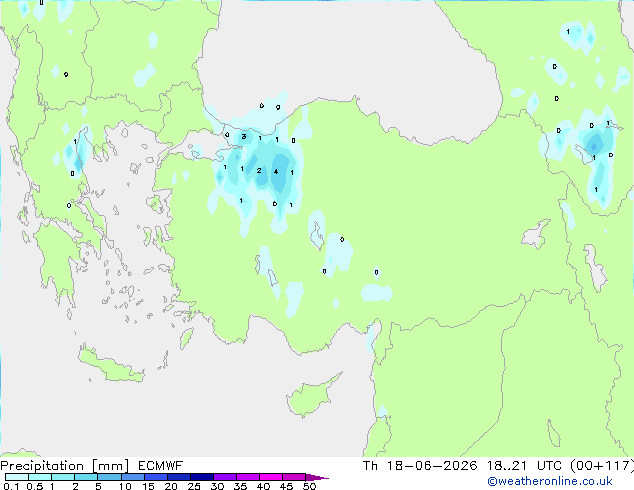Viewport: 634px width, 490px height.
Task: Click the '50' legend scale label
Action: (x=309, y=486)
